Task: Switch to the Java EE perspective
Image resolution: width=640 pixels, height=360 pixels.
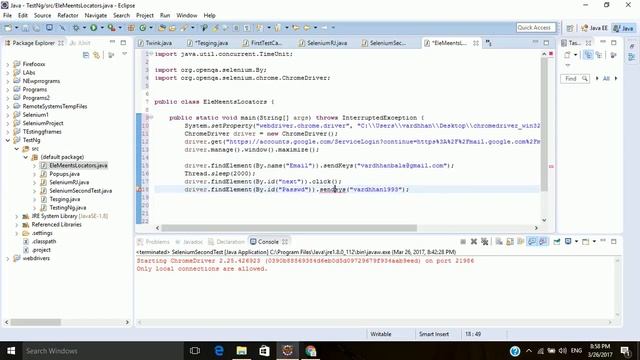Action: tap(594, 28)
